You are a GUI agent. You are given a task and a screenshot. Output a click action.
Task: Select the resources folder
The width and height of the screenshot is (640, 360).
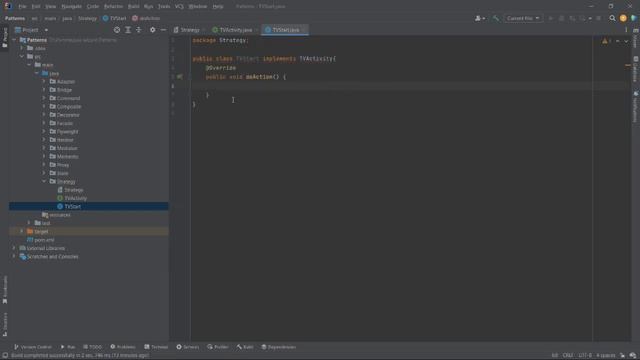60,215
